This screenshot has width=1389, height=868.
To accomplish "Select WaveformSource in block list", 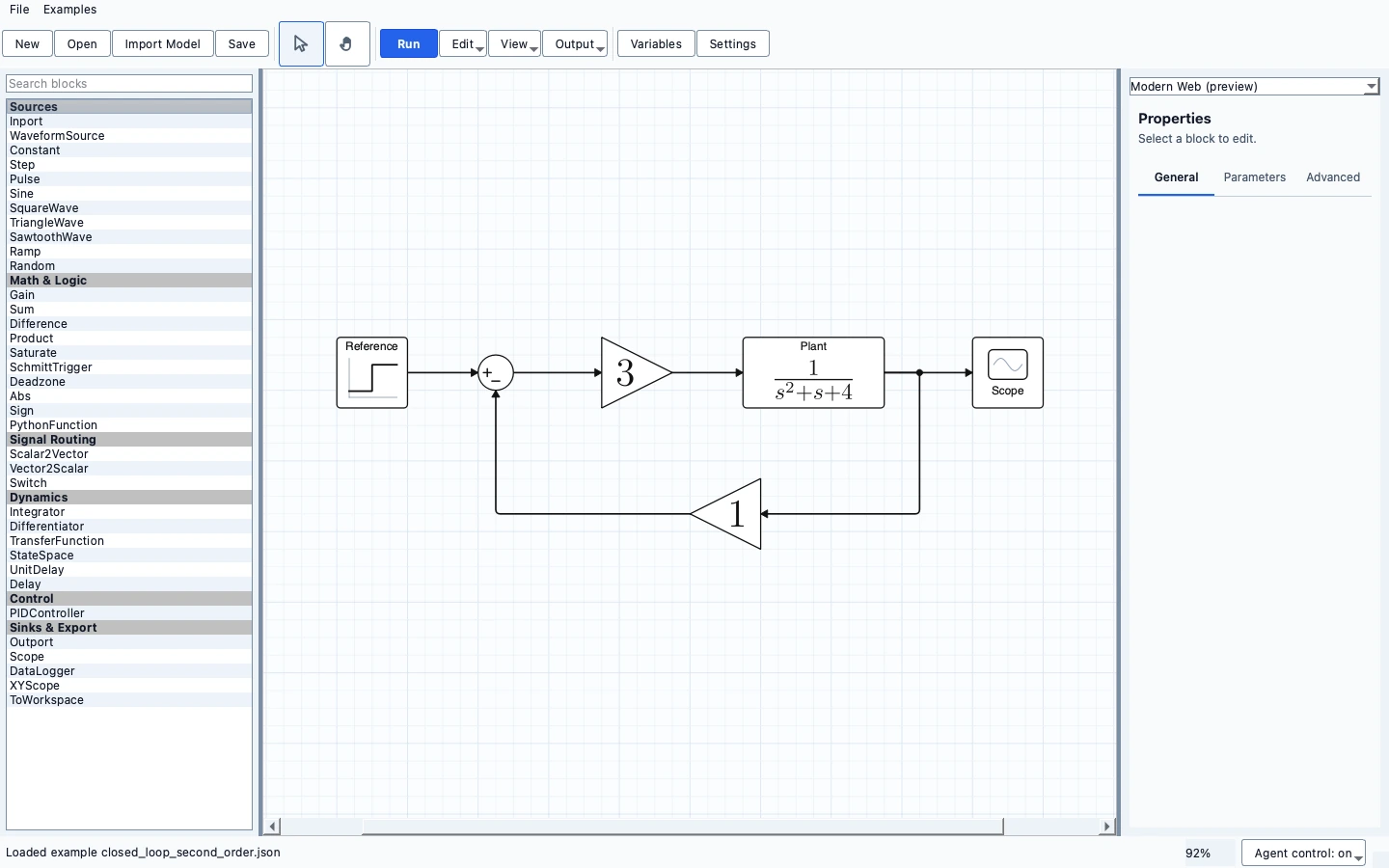I will [x=129, y=136].
